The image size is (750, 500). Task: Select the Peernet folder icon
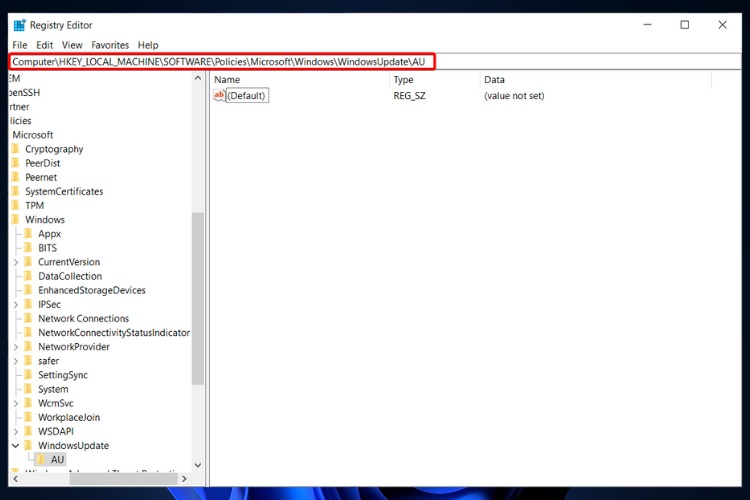coord(15,177)
